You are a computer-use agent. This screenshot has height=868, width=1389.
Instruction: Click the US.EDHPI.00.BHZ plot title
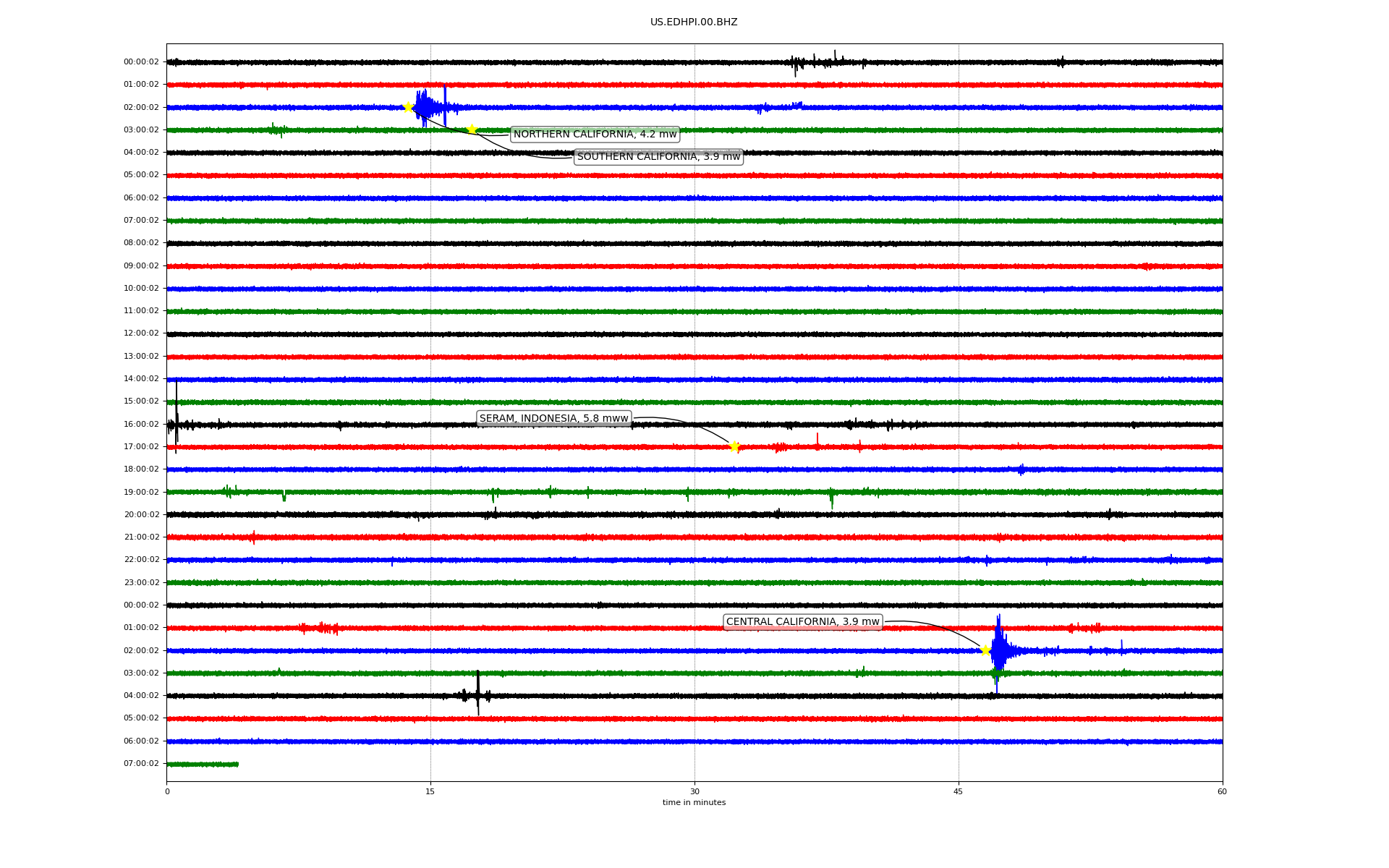click(x=694, y=22)
